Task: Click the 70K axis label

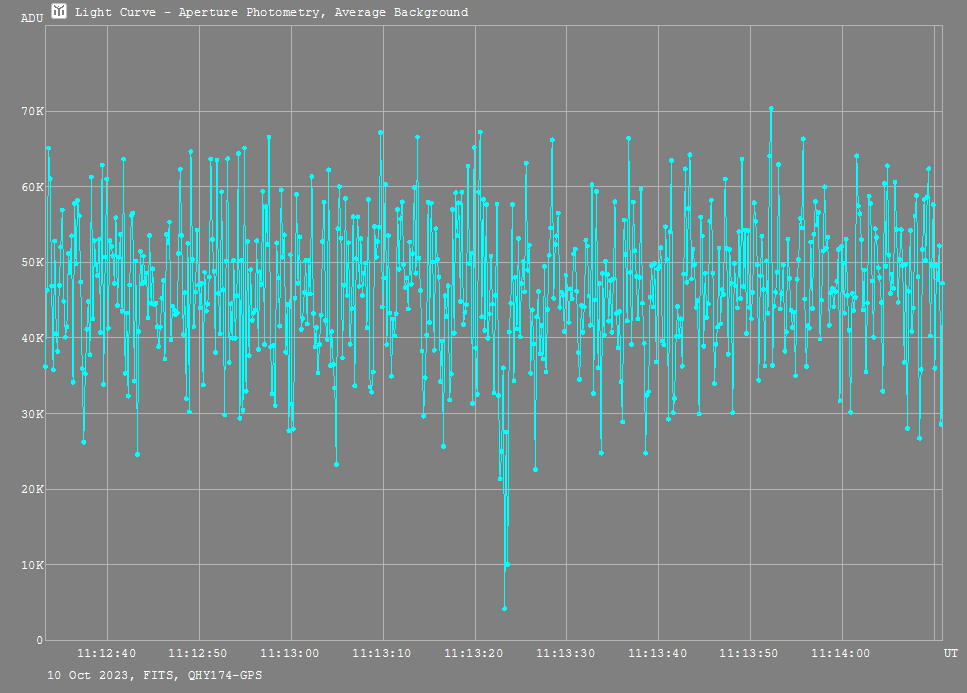Action: tap(33, 112)
